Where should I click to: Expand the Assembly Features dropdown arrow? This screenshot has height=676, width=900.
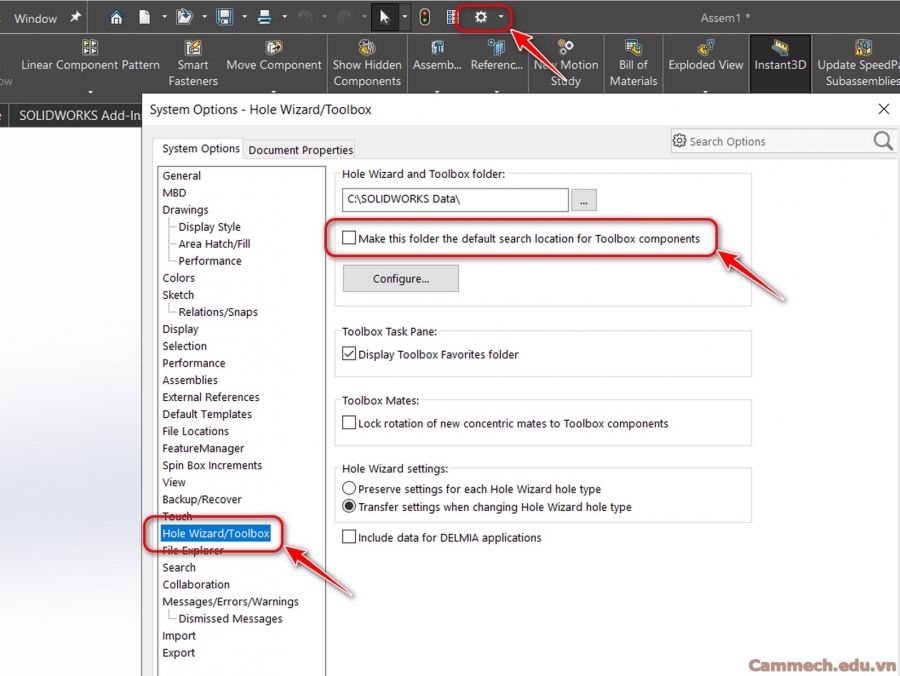pyautogui.click(x=437, y=91)
